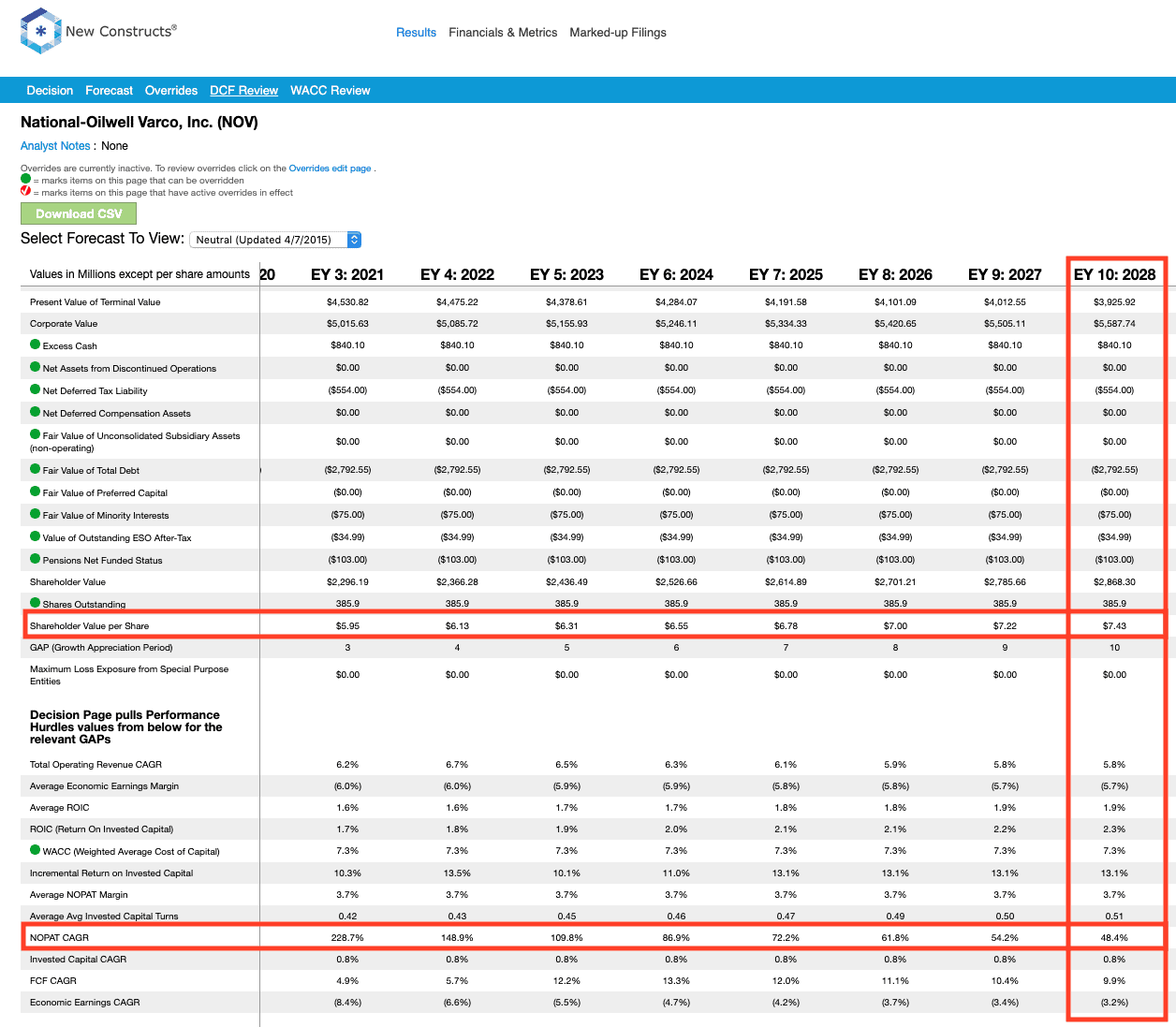
Task: Click the Incremental Return on Invested Capital label
Action: tap(111, 873)
